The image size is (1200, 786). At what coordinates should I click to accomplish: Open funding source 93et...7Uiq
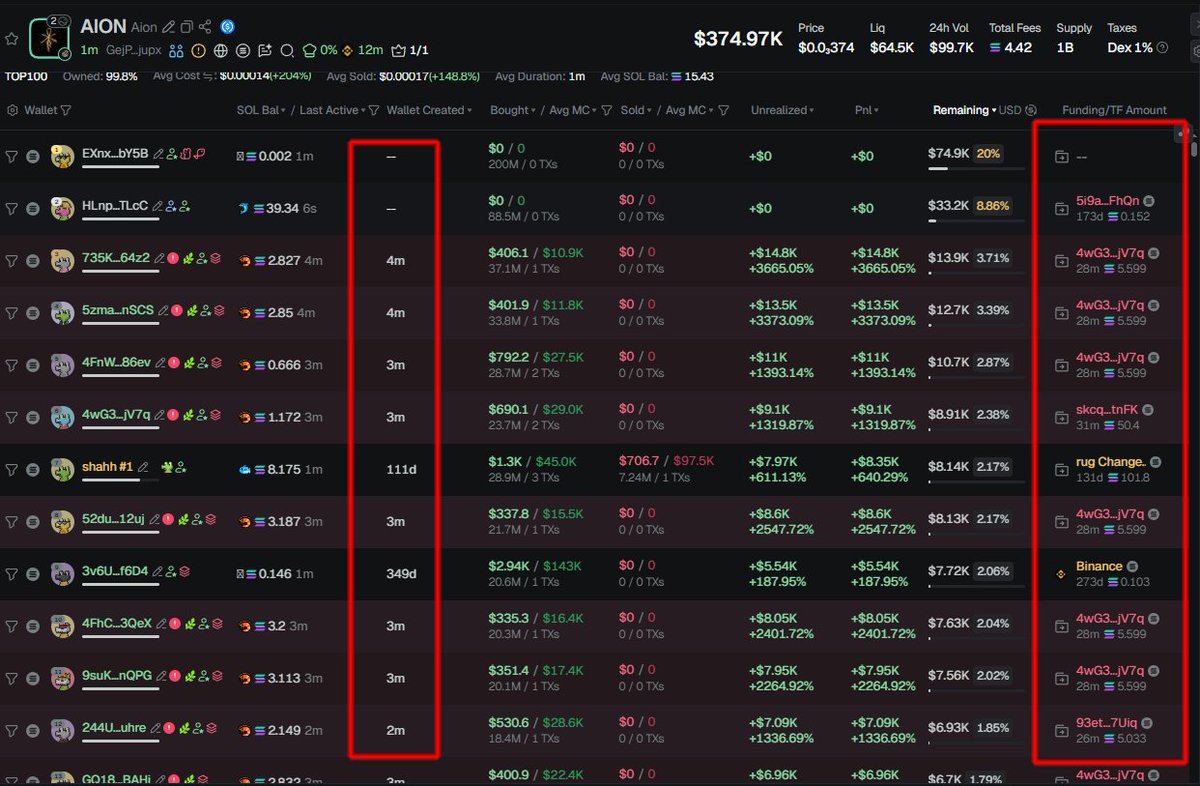click(1106, 722)
